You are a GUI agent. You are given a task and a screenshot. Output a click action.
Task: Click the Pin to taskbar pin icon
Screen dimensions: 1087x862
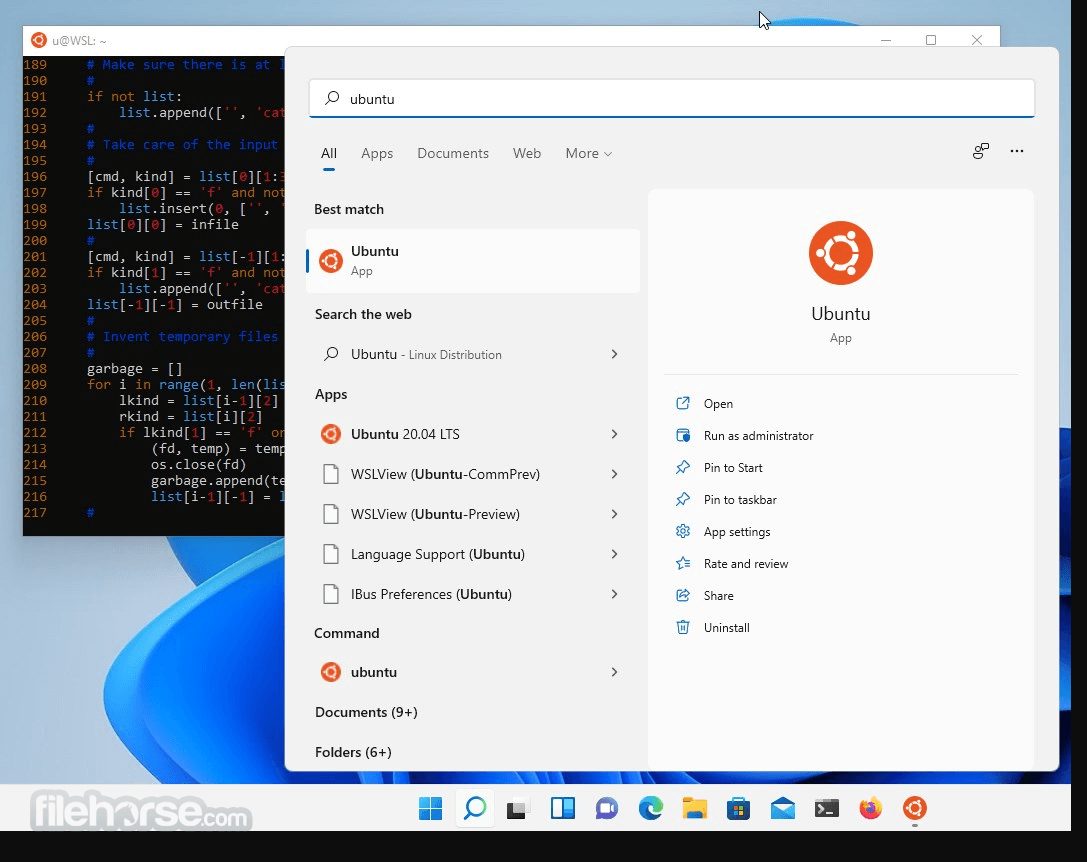683,499
